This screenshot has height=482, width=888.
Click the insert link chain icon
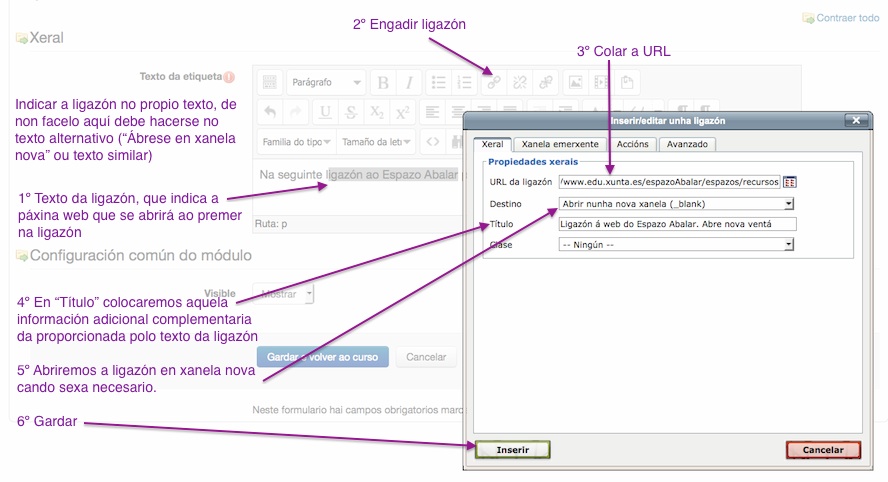tap(494, 83)
